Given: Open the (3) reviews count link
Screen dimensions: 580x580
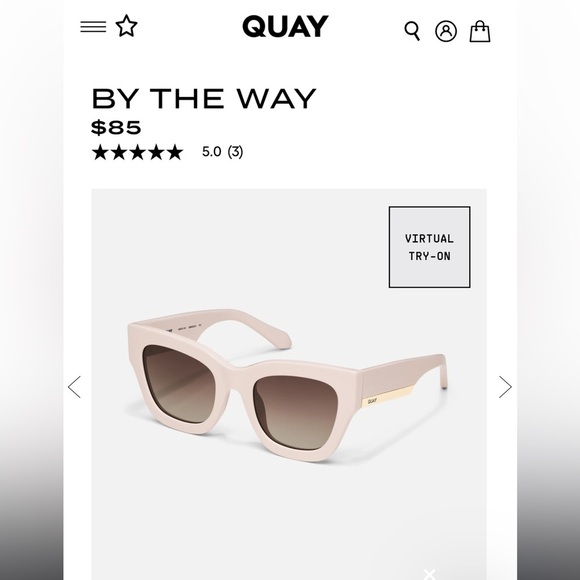Looking at the screenshot, I should (x=235, y=152).
